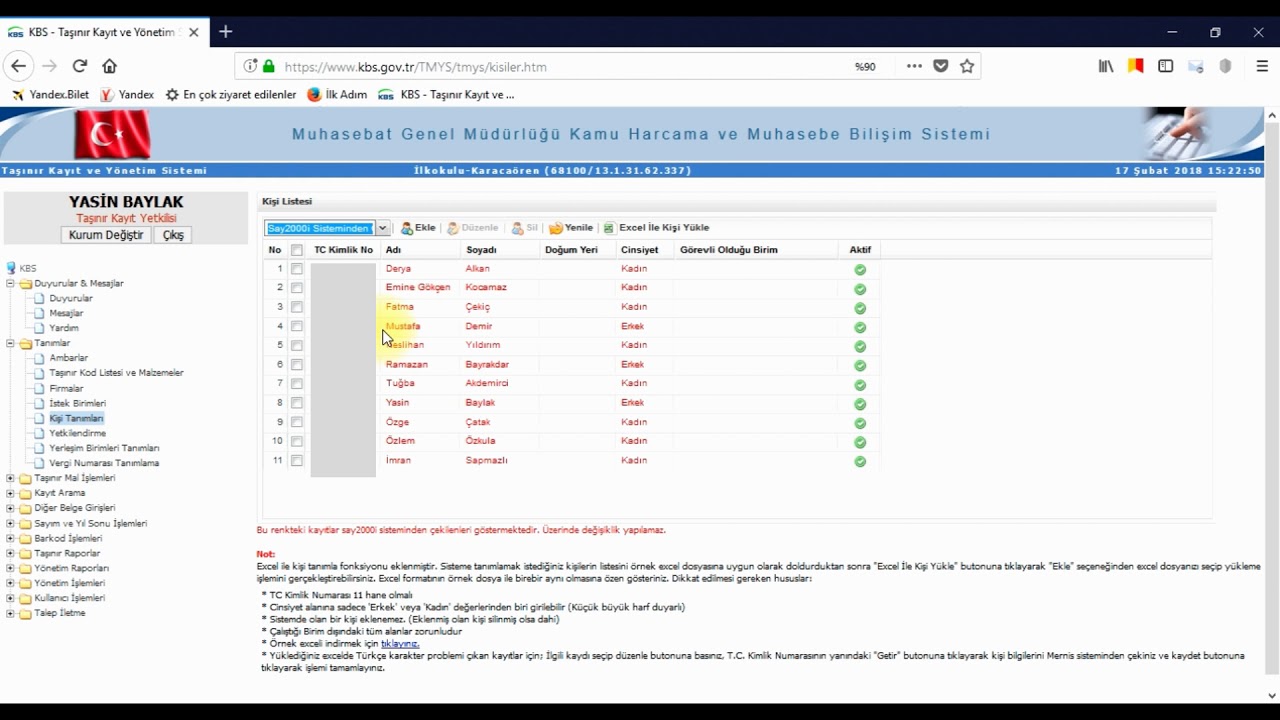1280x720 pixels.
Task: Click the %90 zoom level indicator
Action: coord(865,67)
